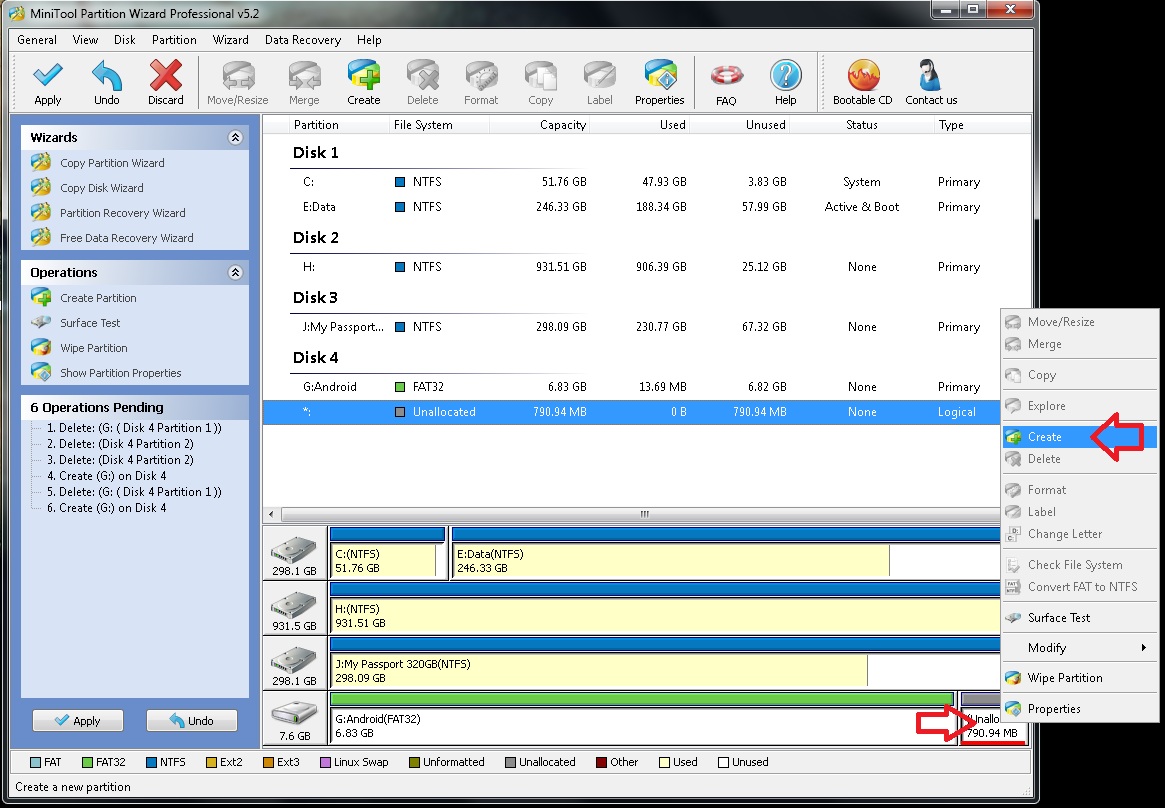This screenshot has width=1165, height=808.
Task: Click the Label toolbar icon
Action: [600, 76]
